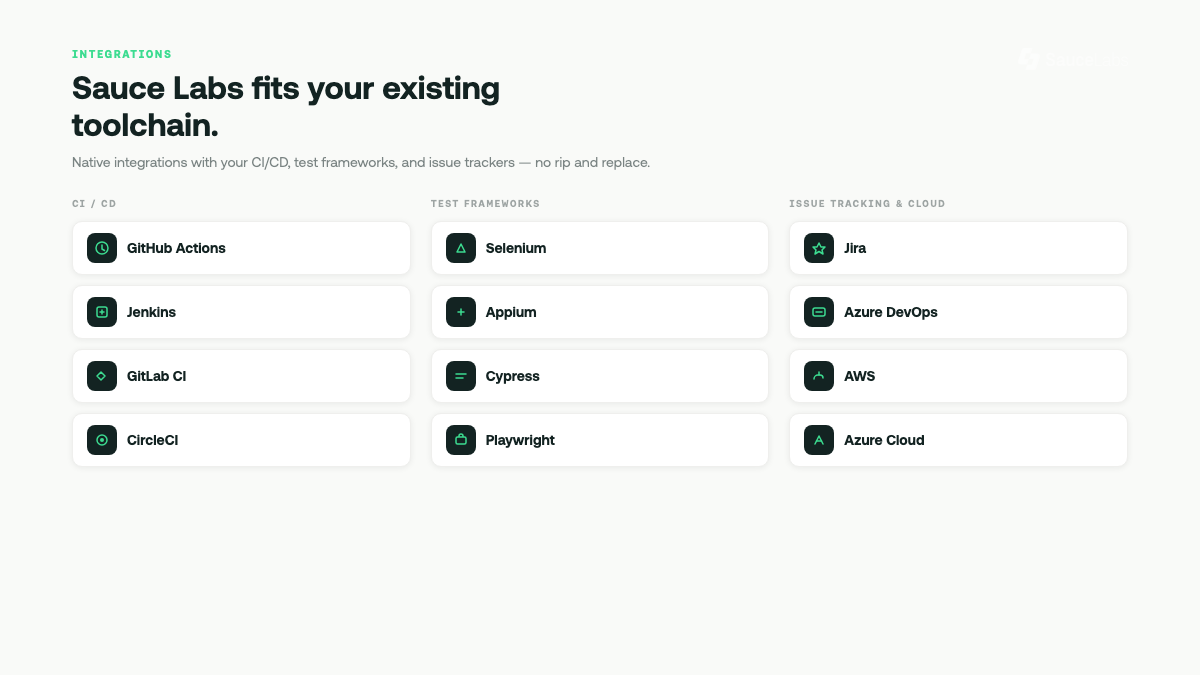Click the CI / CD column heading

pos(94,204)
